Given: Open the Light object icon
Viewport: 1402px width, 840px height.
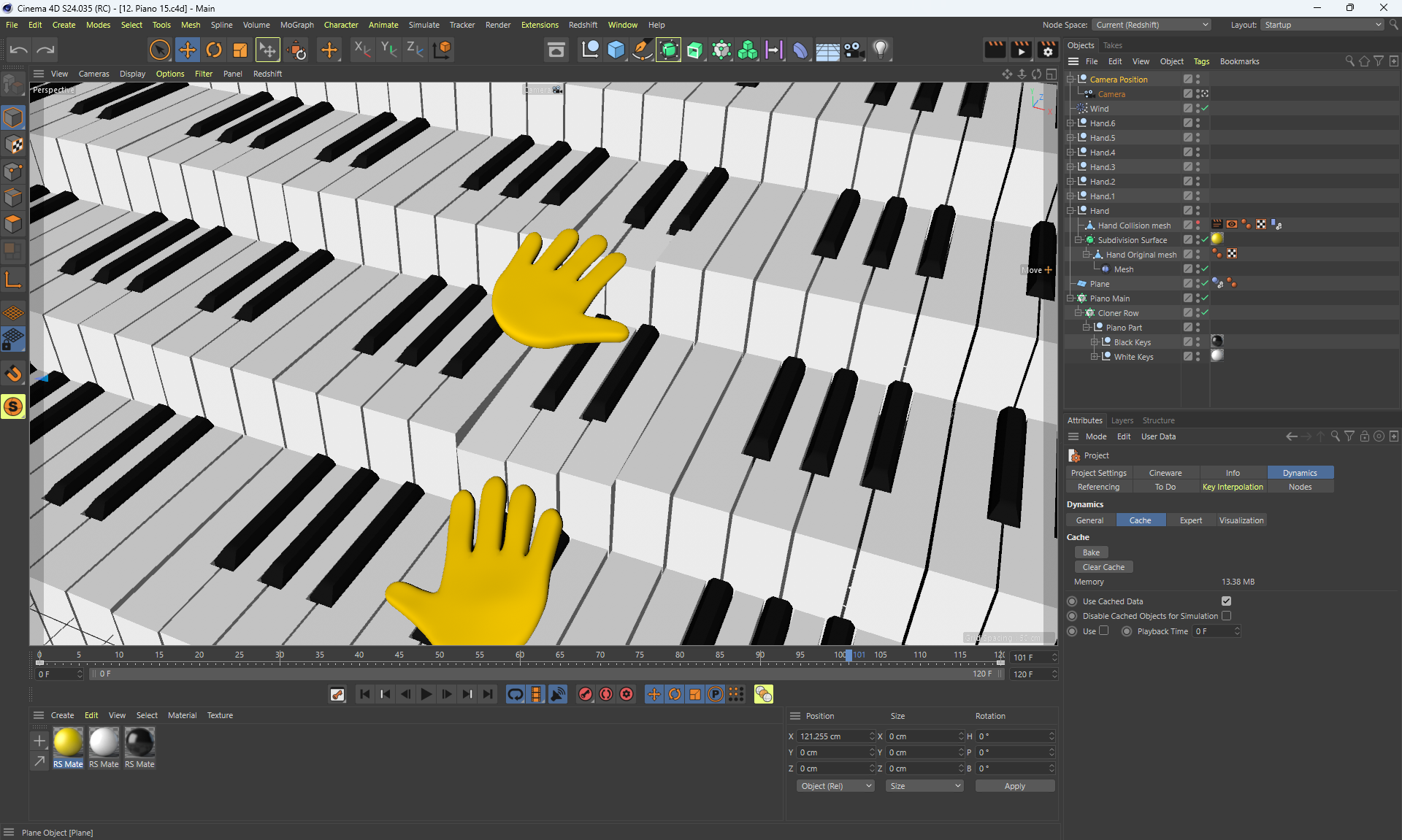Looking at the screenshot, I should tap(881, 50).
